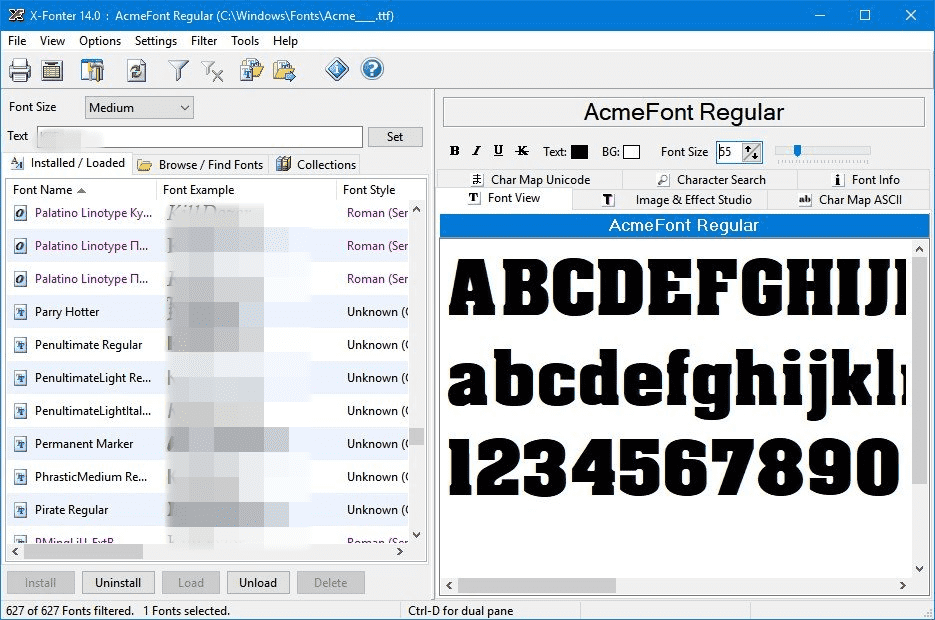This screenshot has width=935, height=620.
Task: Pick the black Text color swatch
Action: tap(579, 152)
